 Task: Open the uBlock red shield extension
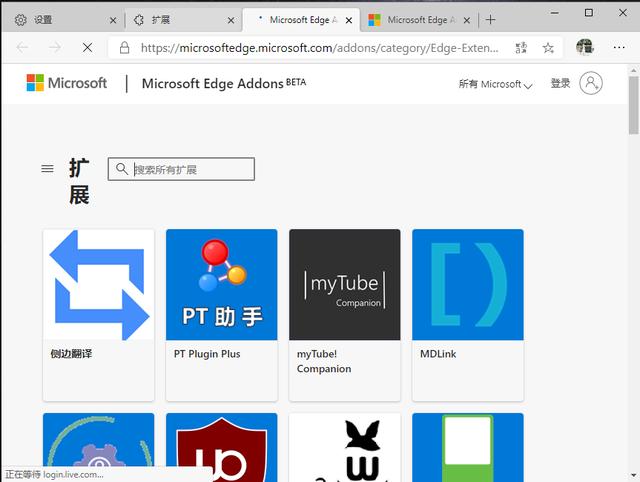coord(222,447)
